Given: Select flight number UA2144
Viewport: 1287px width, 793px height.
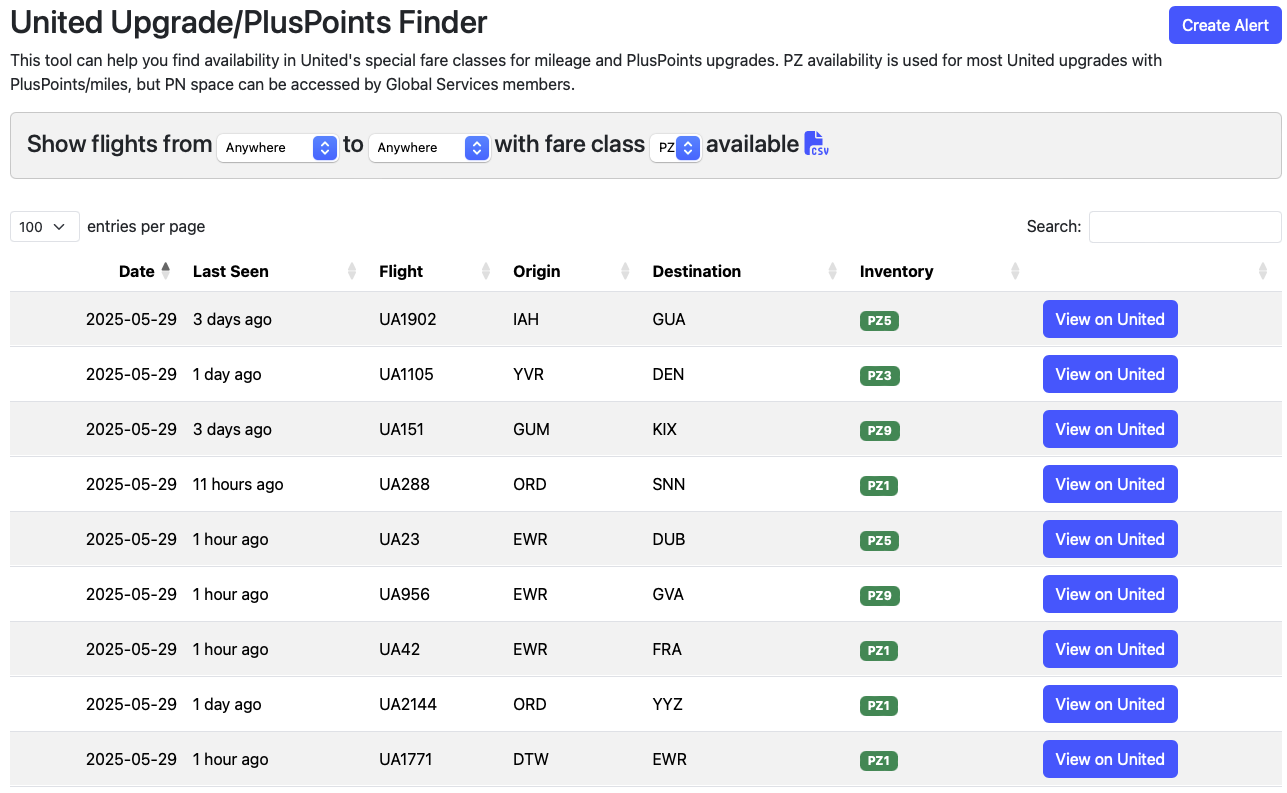Looking at the screenshot, I should (x=408, y=704).
